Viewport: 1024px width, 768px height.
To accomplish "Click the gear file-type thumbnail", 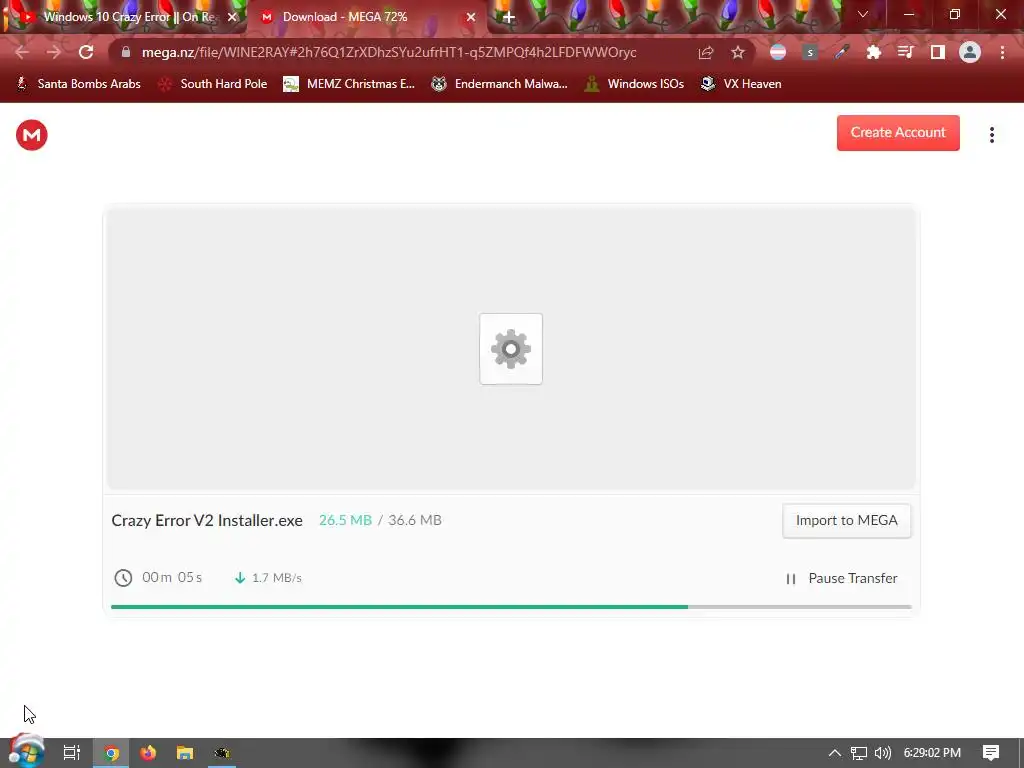I will click(511, 349).
